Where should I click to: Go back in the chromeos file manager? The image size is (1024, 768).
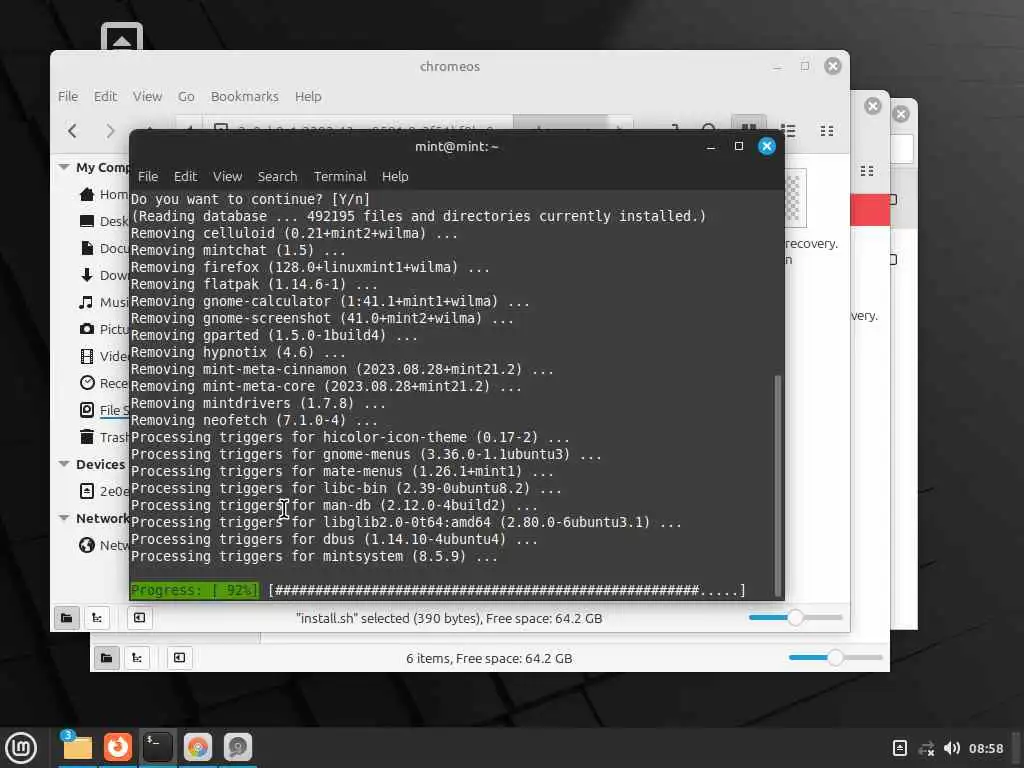[x=72, y=131]
